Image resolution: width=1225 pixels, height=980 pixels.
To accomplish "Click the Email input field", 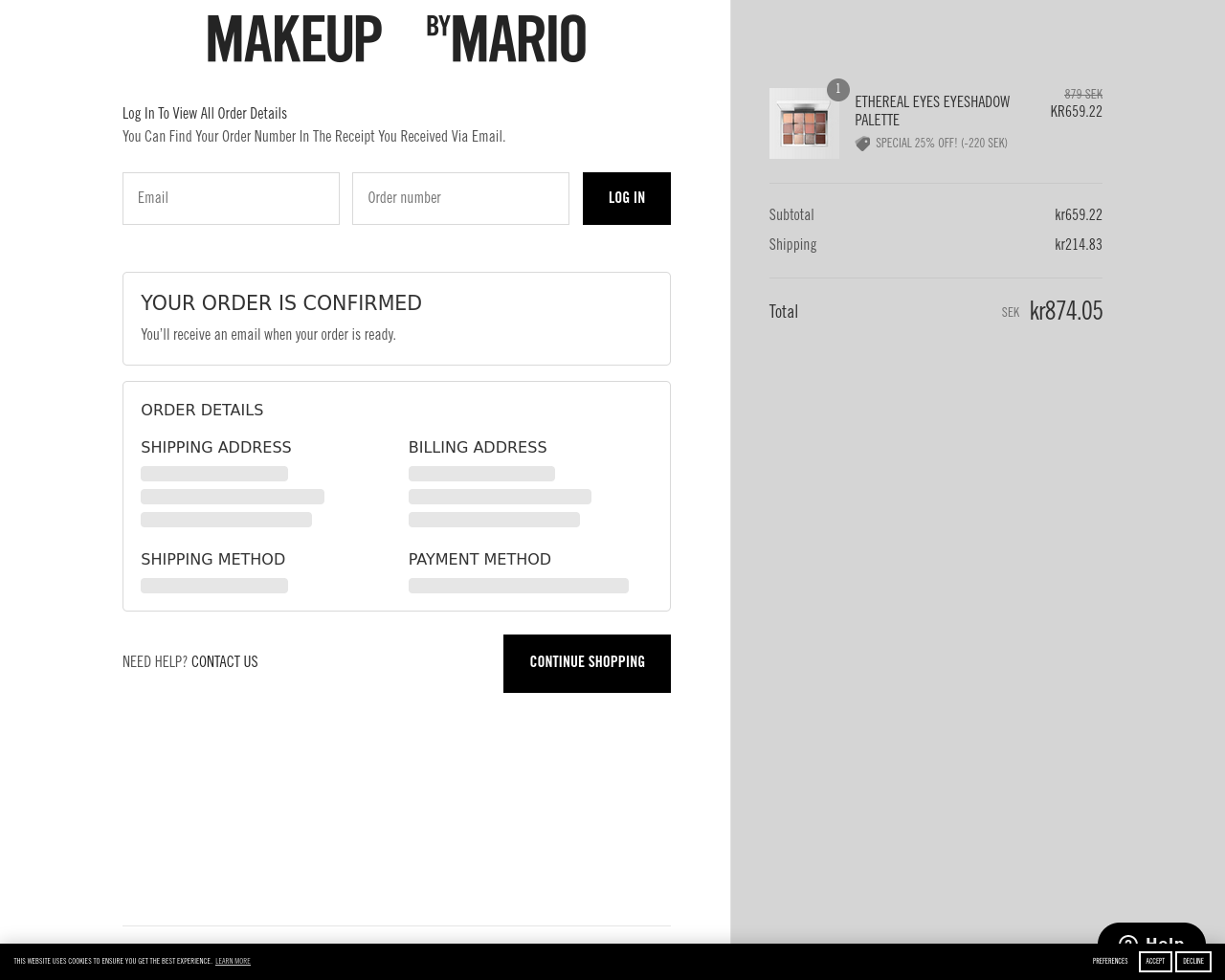I will 231,198.
